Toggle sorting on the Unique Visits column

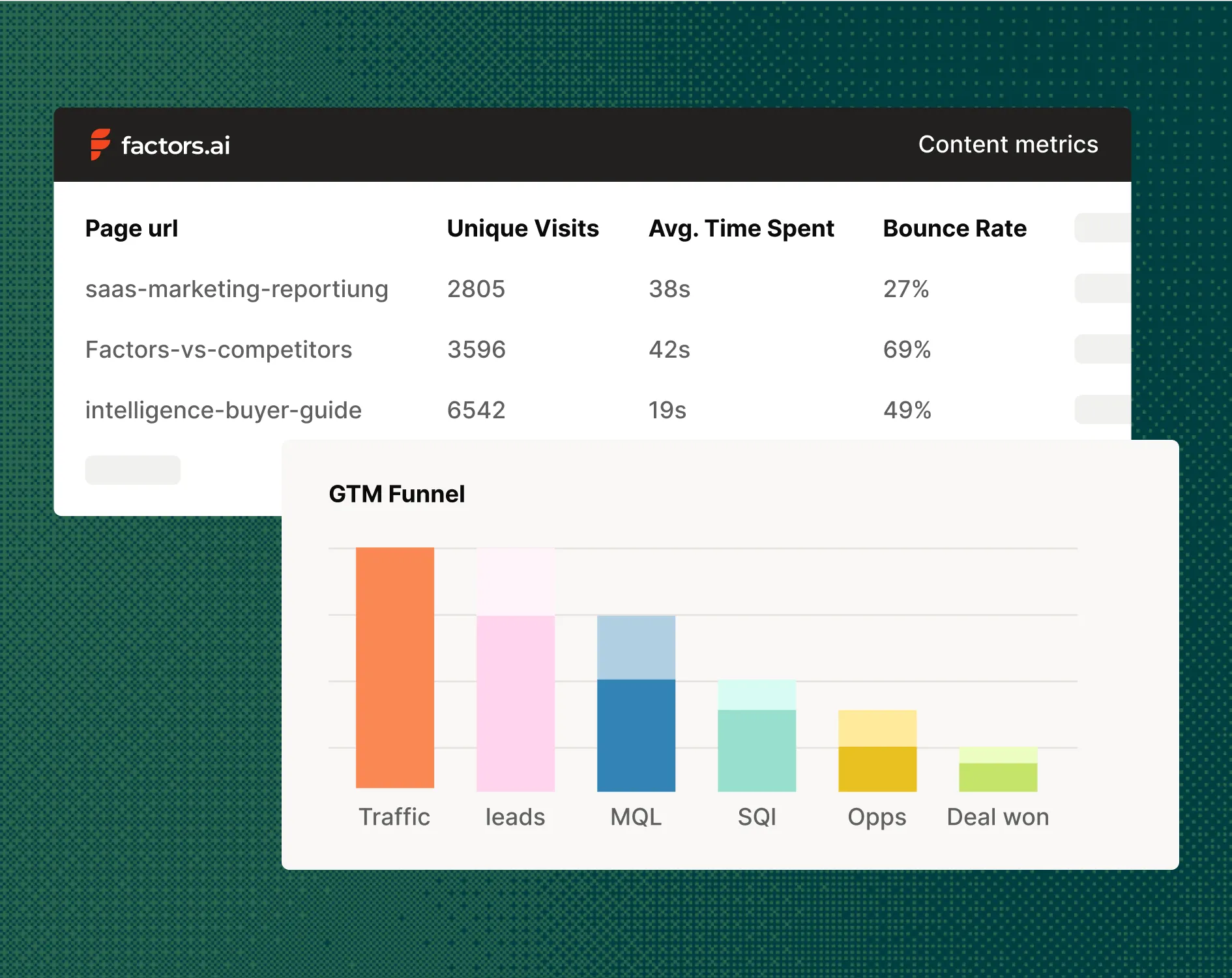[522, 228]
